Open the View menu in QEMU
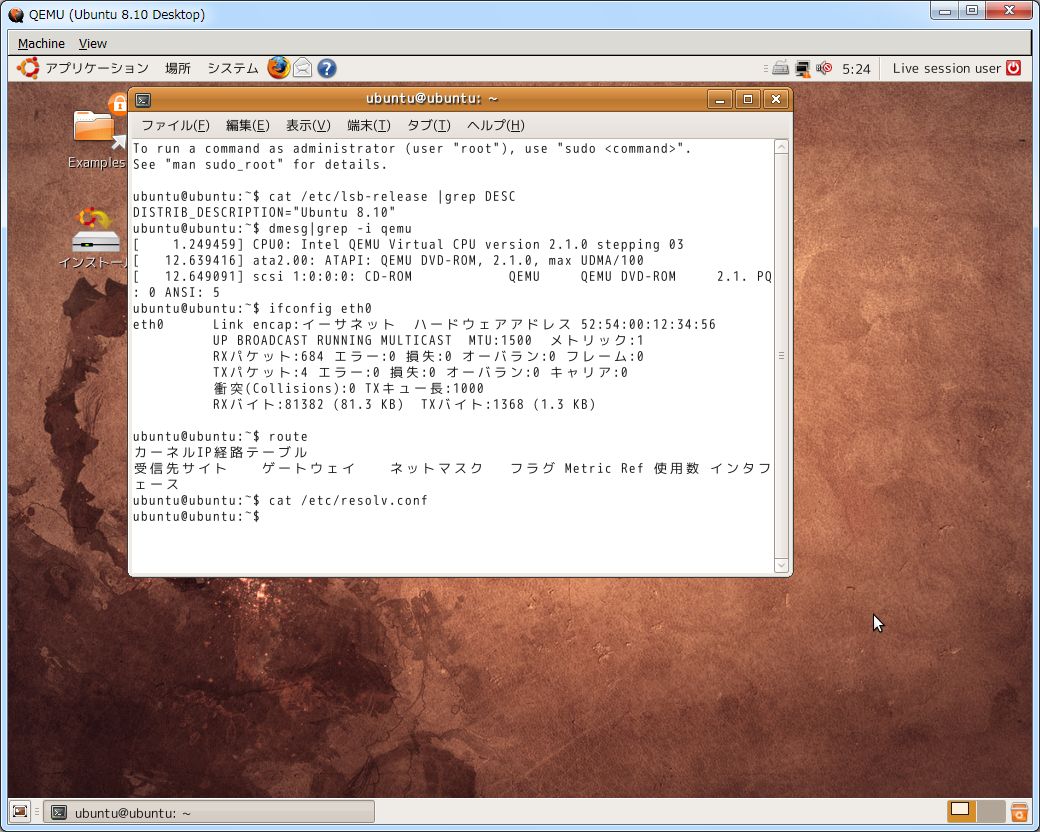Image resolution: width=1040 pixels, height=832 pixels. [93, 44]
